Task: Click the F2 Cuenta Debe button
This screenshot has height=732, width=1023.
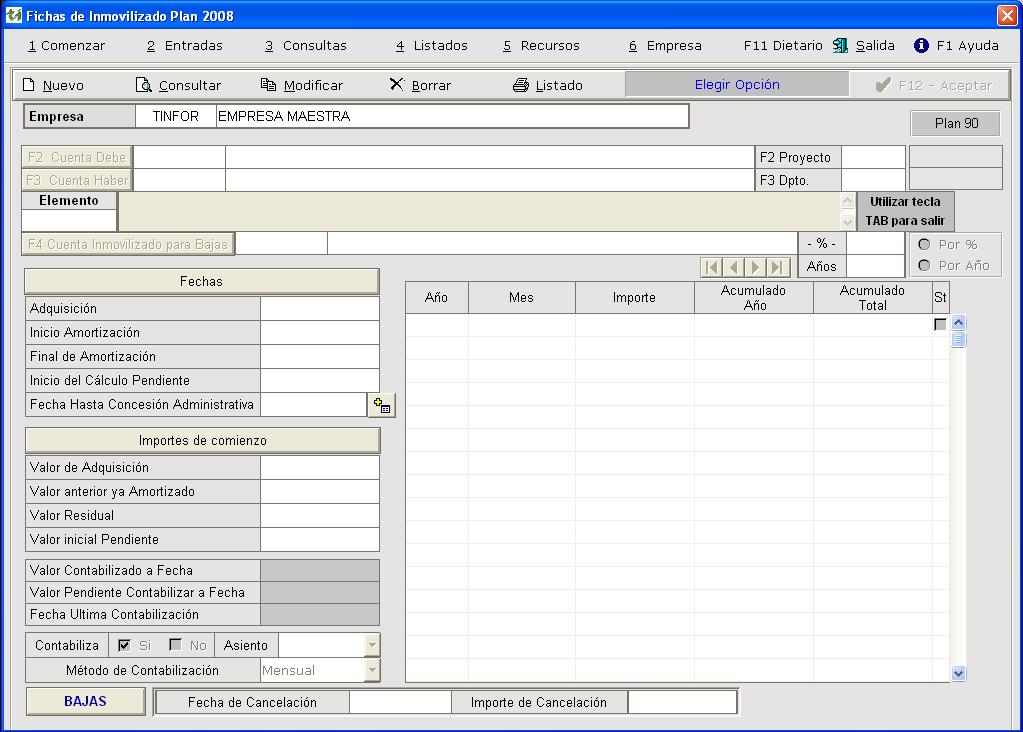Action: 77,157
